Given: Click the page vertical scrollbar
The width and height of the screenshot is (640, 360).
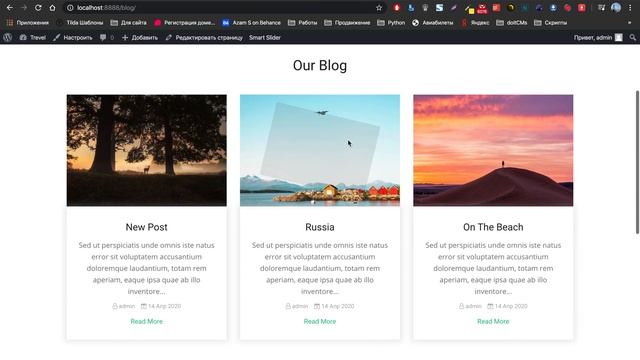Looking at the screenshot, I should [x=637, y=162].
